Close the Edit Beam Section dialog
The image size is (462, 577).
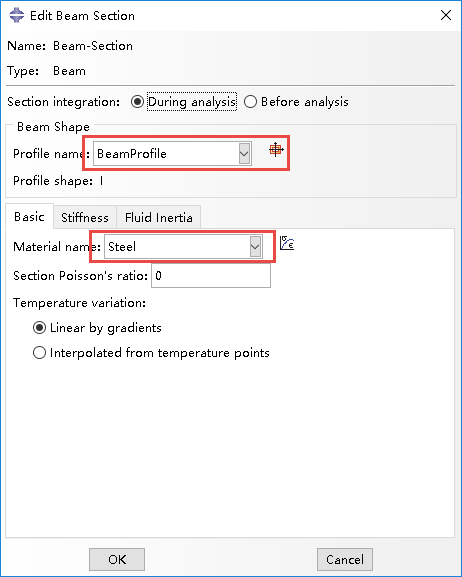(446, 15)
